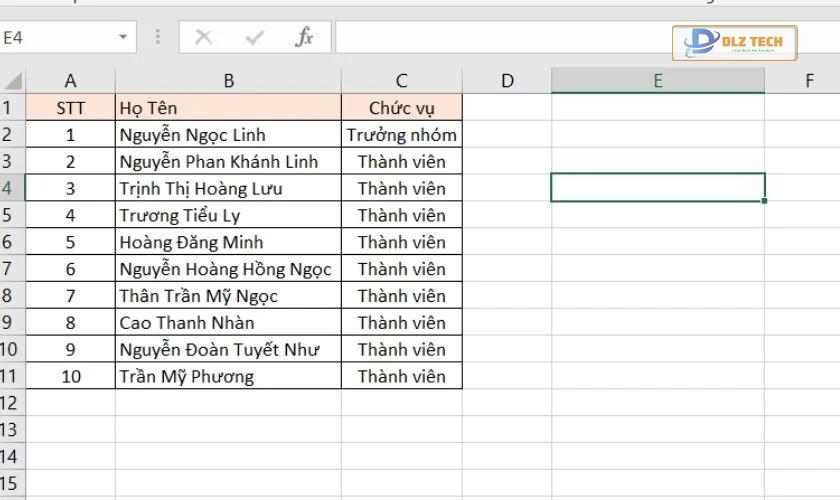
Task: Select cell Hoàng Đăng Minh
Action: coord(228,241)
